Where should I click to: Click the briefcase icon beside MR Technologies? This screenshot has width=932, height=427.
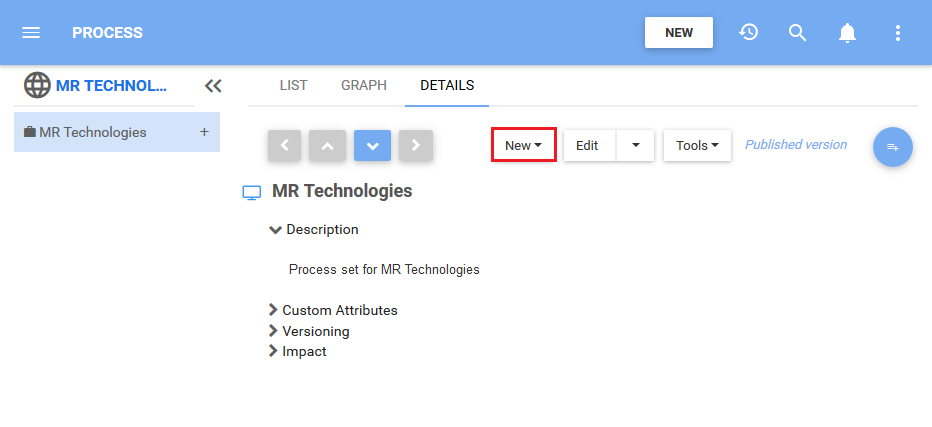[x=30, y=132]
